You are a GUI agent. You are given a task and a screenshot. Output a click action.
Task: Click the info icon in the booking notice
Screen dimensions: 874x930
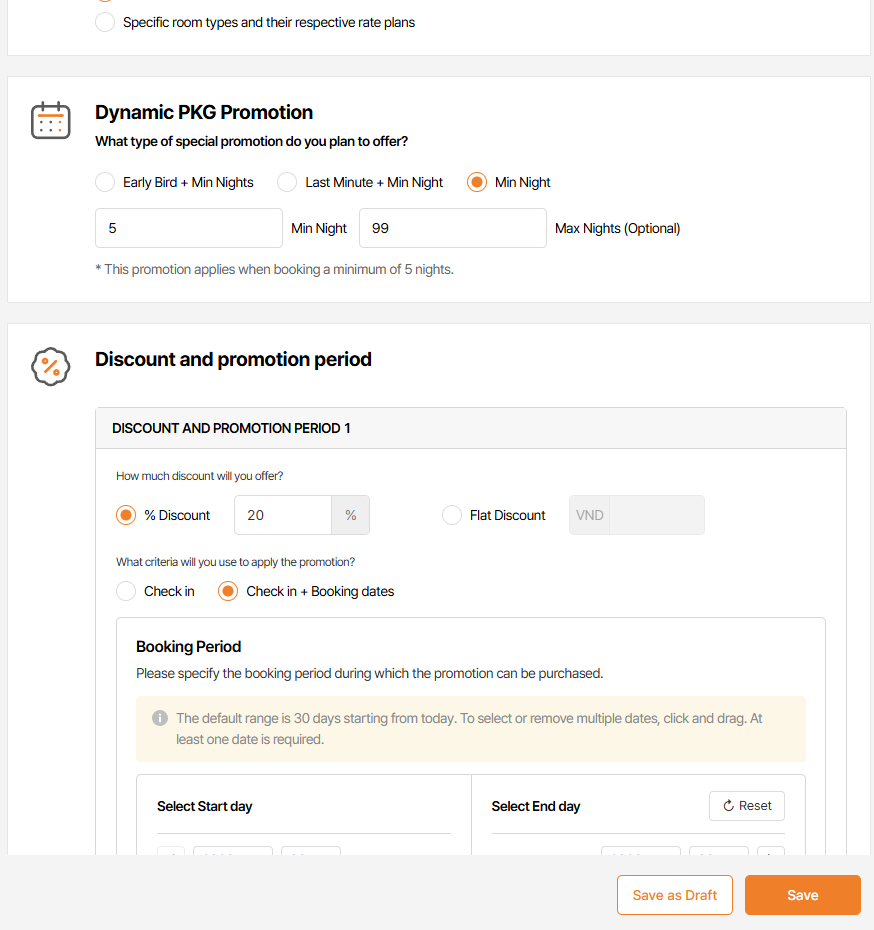[x=160, y=718]
